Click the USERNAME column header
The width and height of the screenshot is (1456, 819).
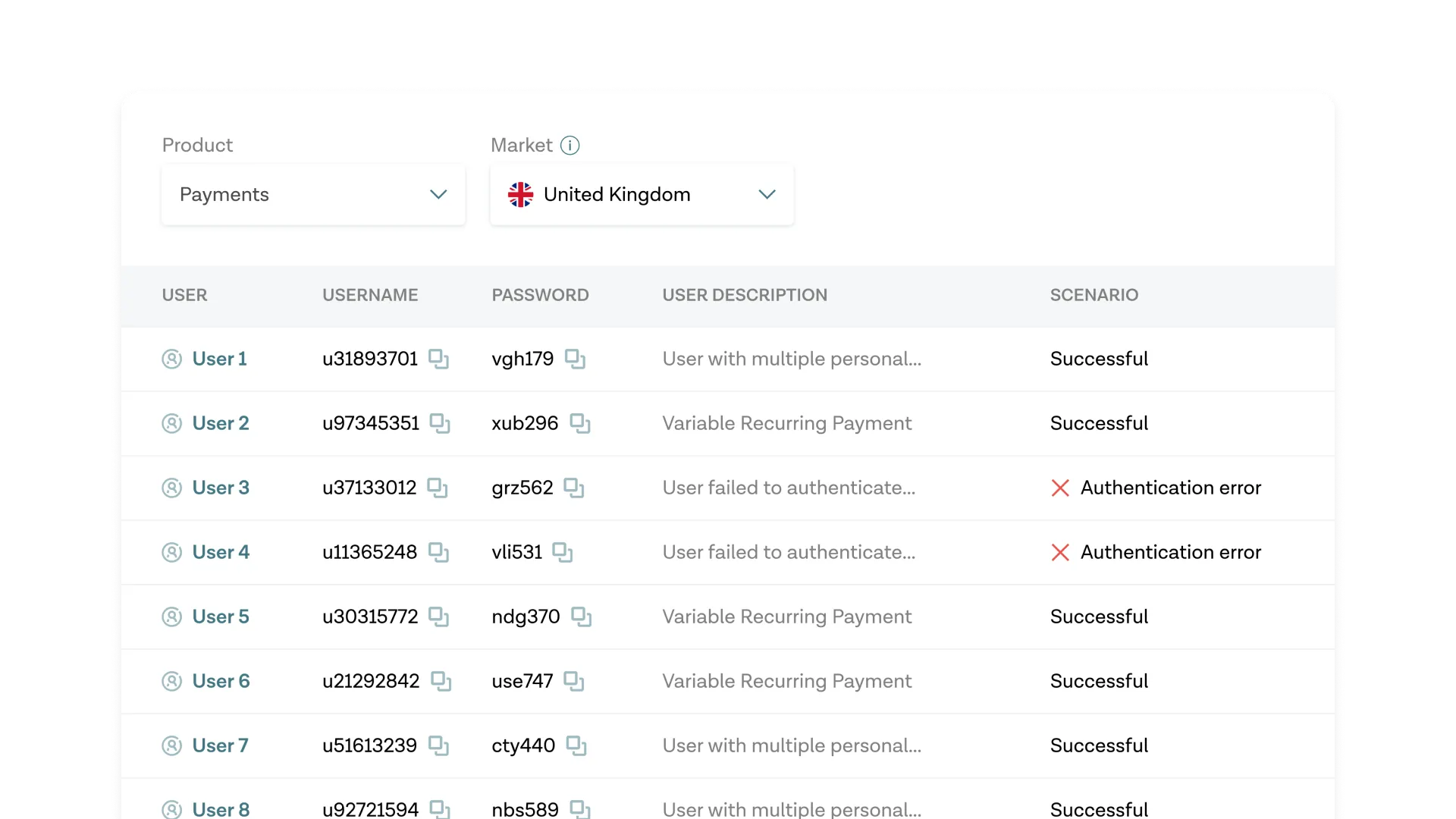click(x=370, y=295)
